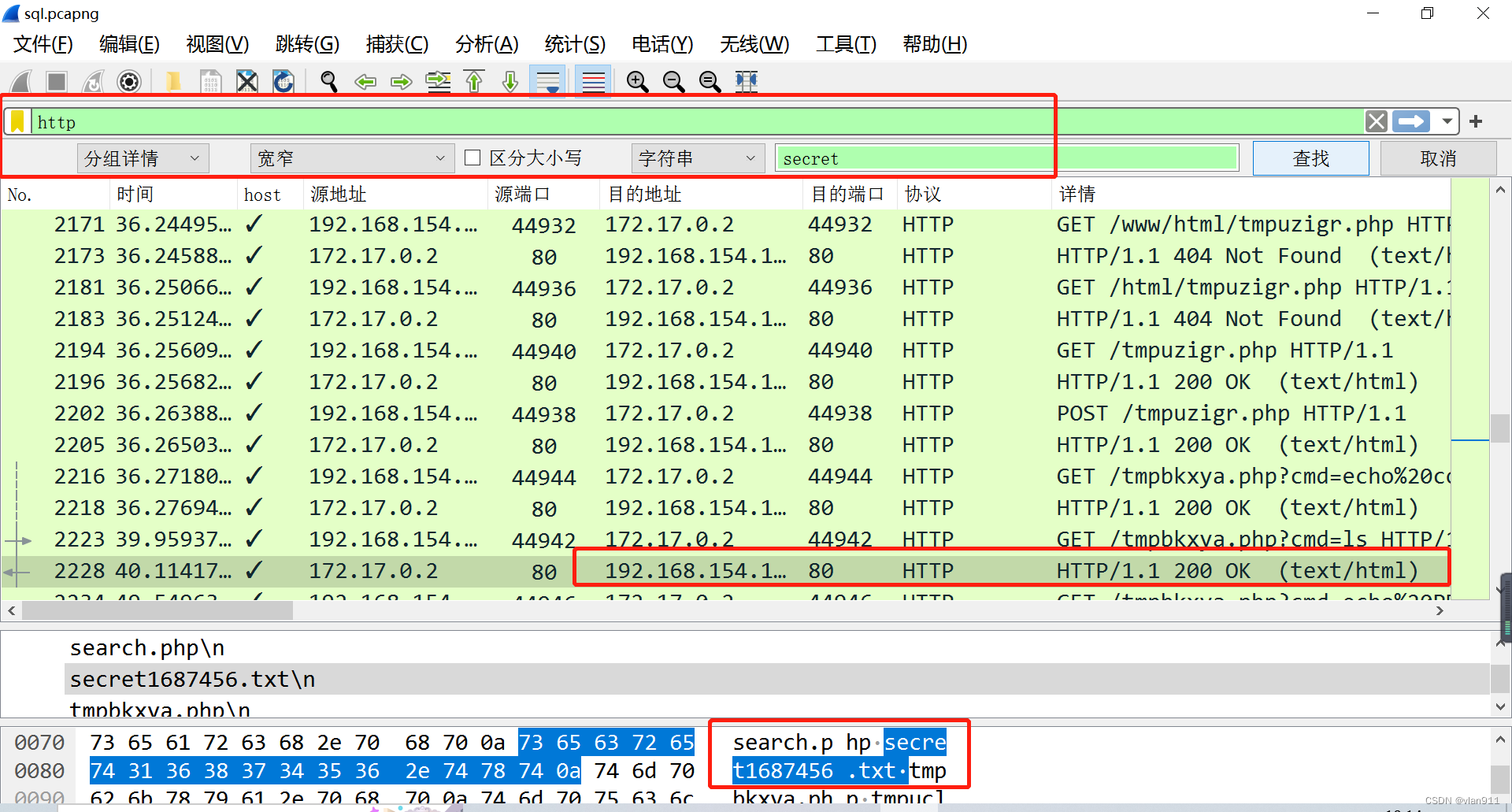The width and height of the screenshot is (1512, 812).
Task: Select packet 2216 tmpbkxya.php cmd=echo
Action: click(x=725, y=476)
